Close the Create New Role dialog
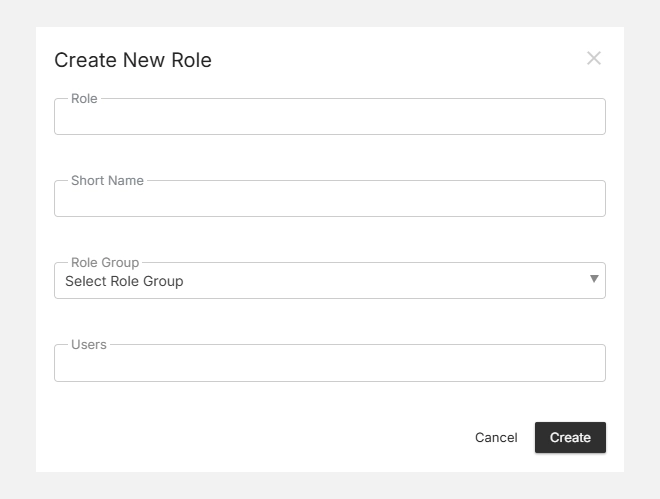The image size is (660, 499). pos(593,58)
